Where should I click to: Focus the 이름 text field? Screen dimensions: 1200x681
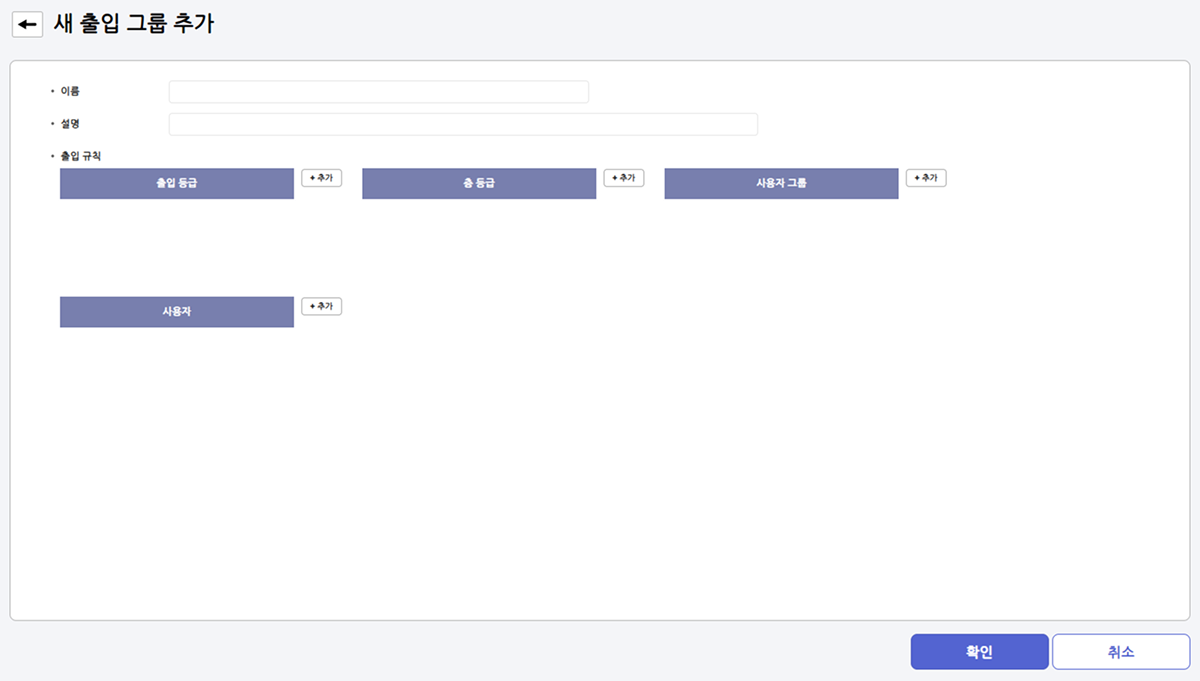pos(378,92)
